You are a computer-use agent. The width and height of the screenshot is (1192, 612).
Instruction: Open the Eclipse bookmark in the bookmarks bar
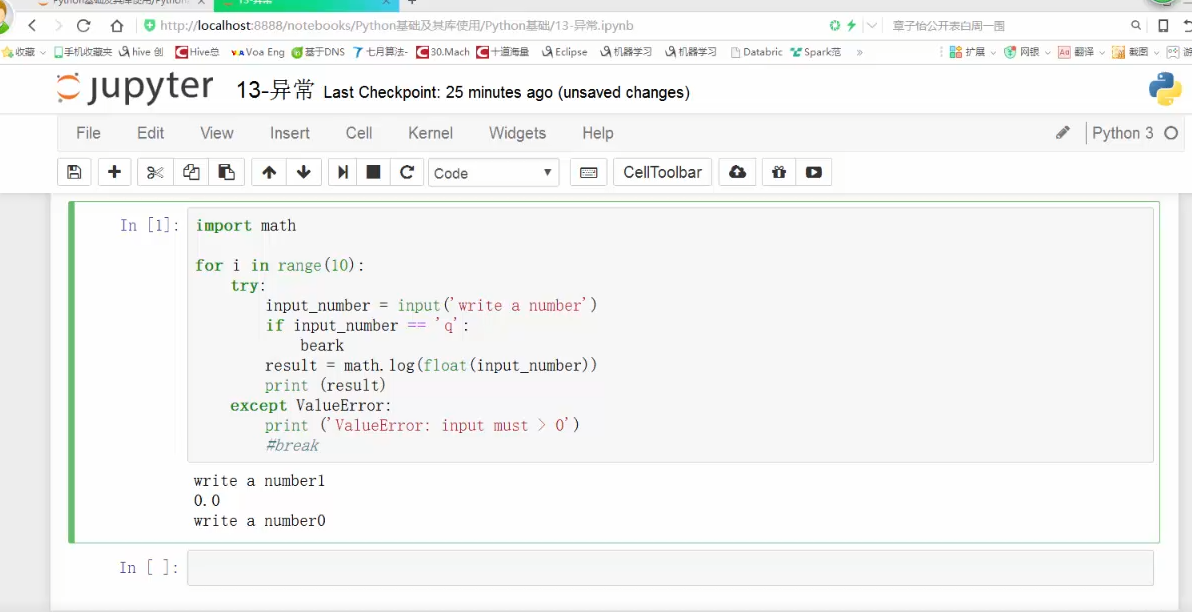click(565, 52)
